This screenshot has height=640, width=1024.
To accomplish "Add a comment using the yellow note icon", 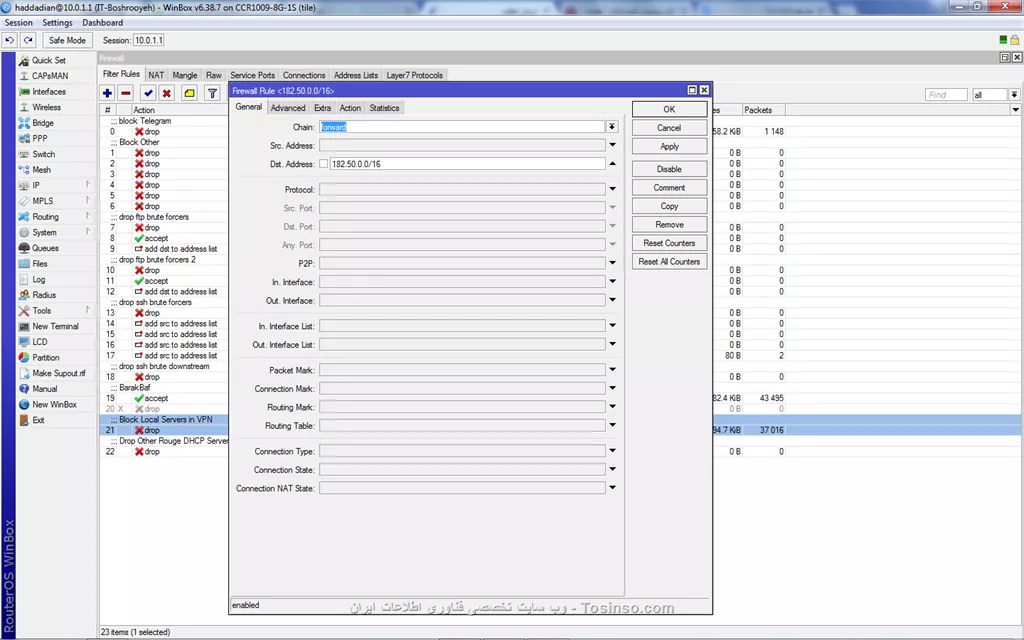I will coord(189,93).
